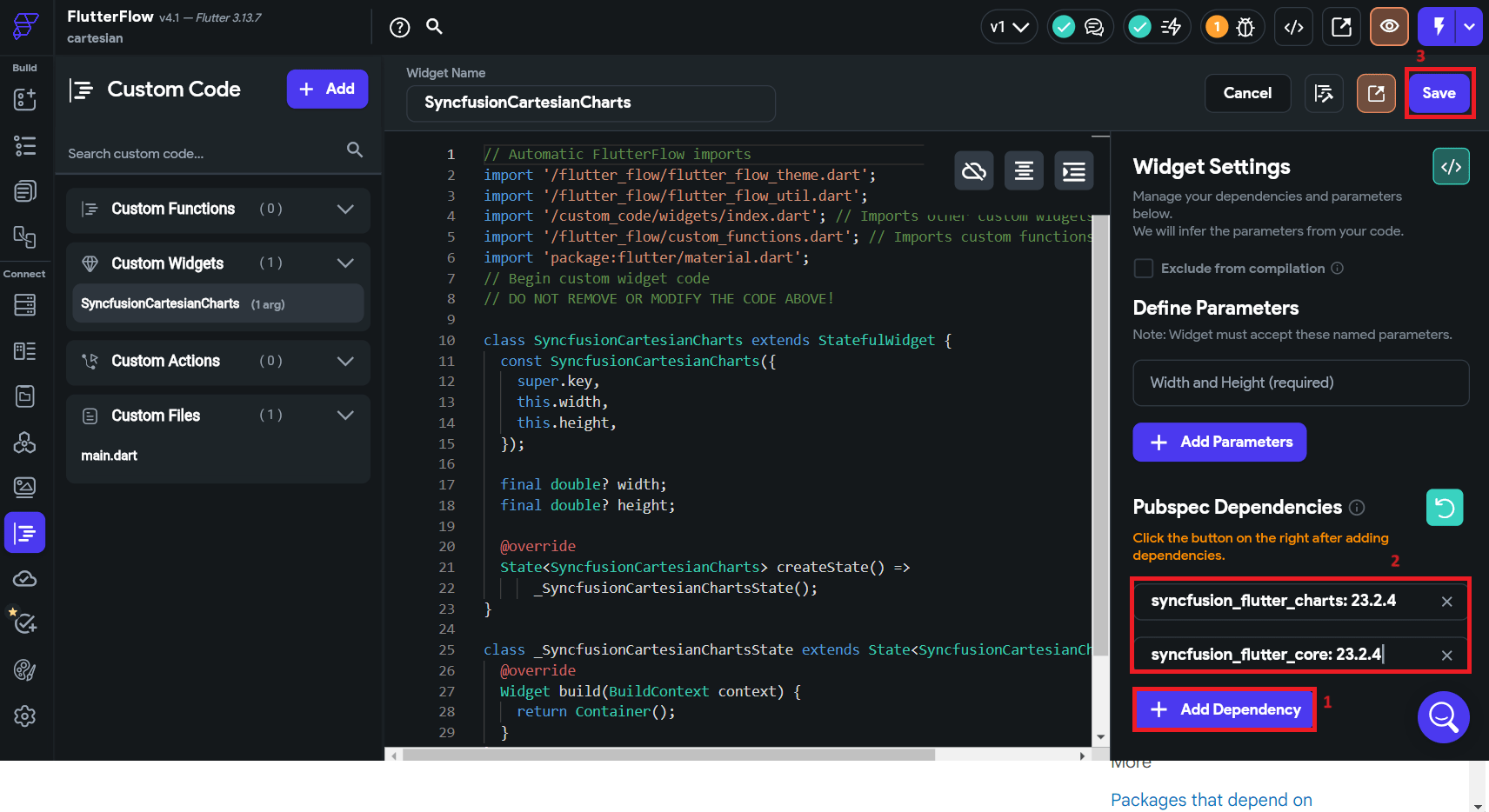Click the compile code icon next to Cancel

pos(1325,93)
